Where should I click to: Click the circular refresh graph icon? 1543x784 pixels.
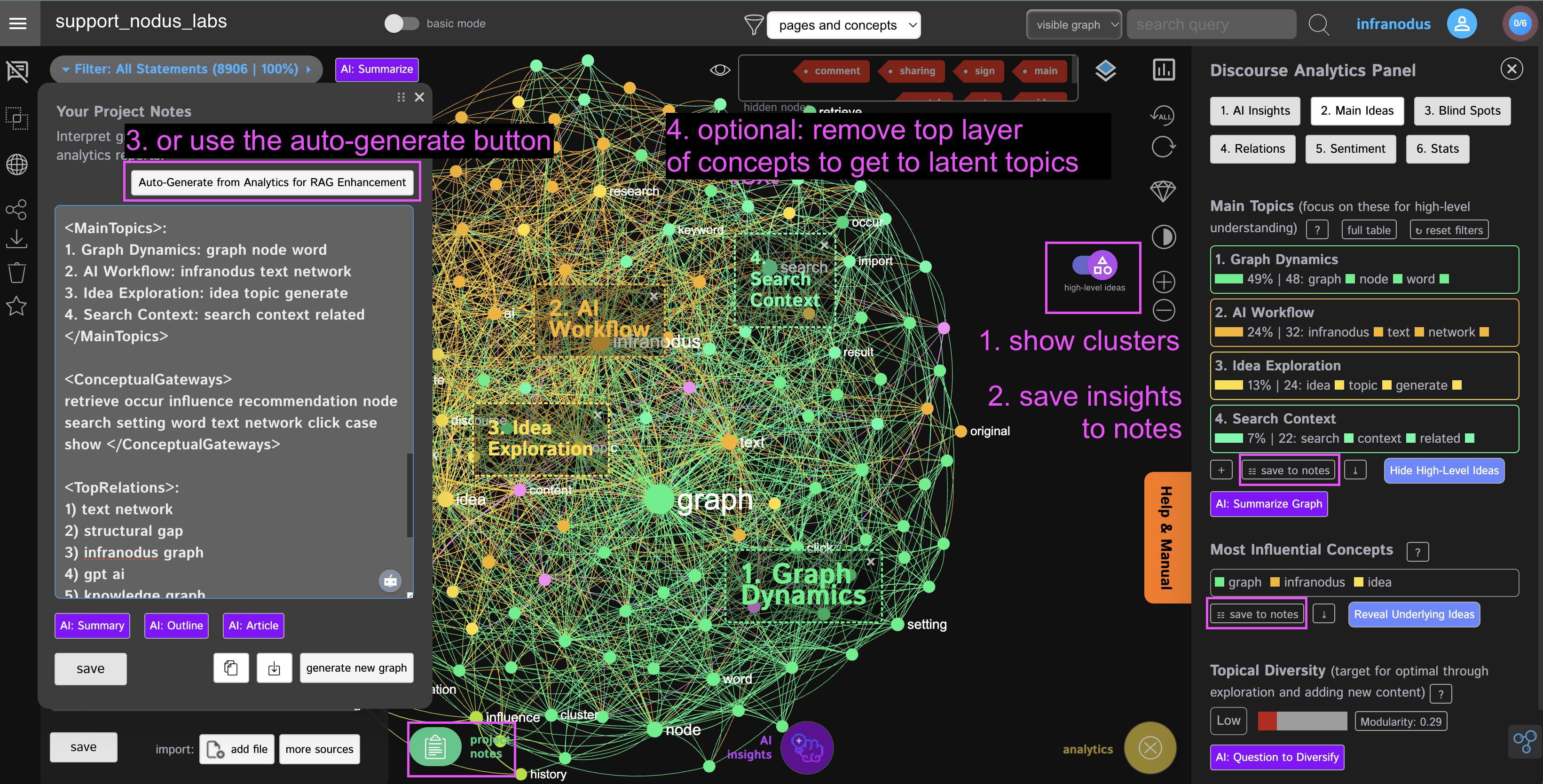tap(1163, 146)
